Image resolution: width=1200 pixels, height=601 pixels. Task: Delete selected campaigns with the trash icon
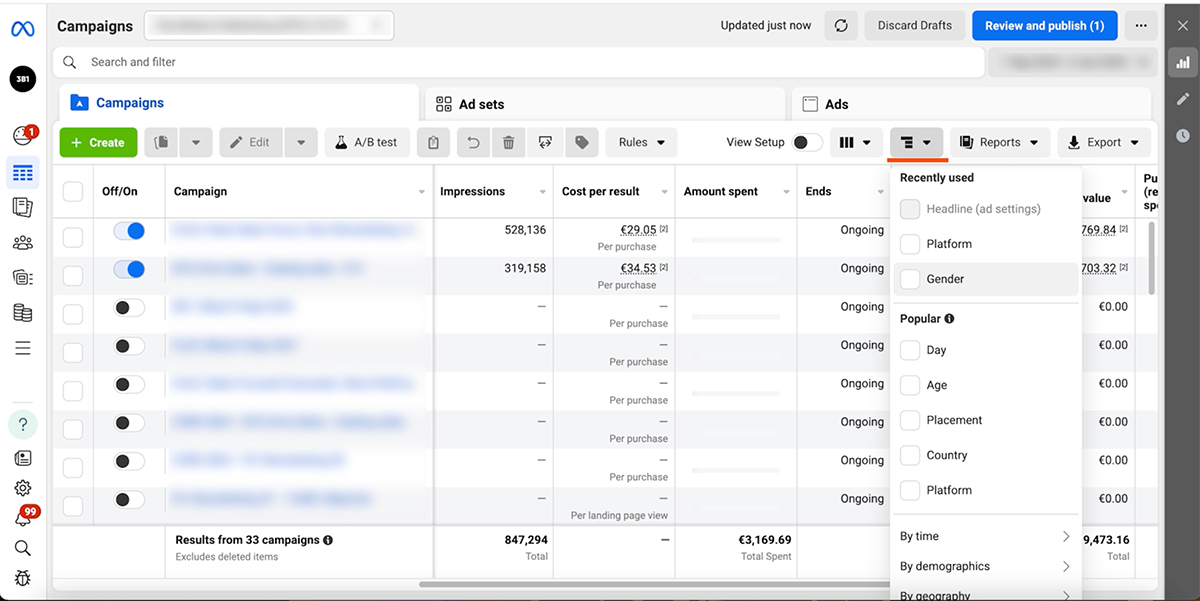508,142
